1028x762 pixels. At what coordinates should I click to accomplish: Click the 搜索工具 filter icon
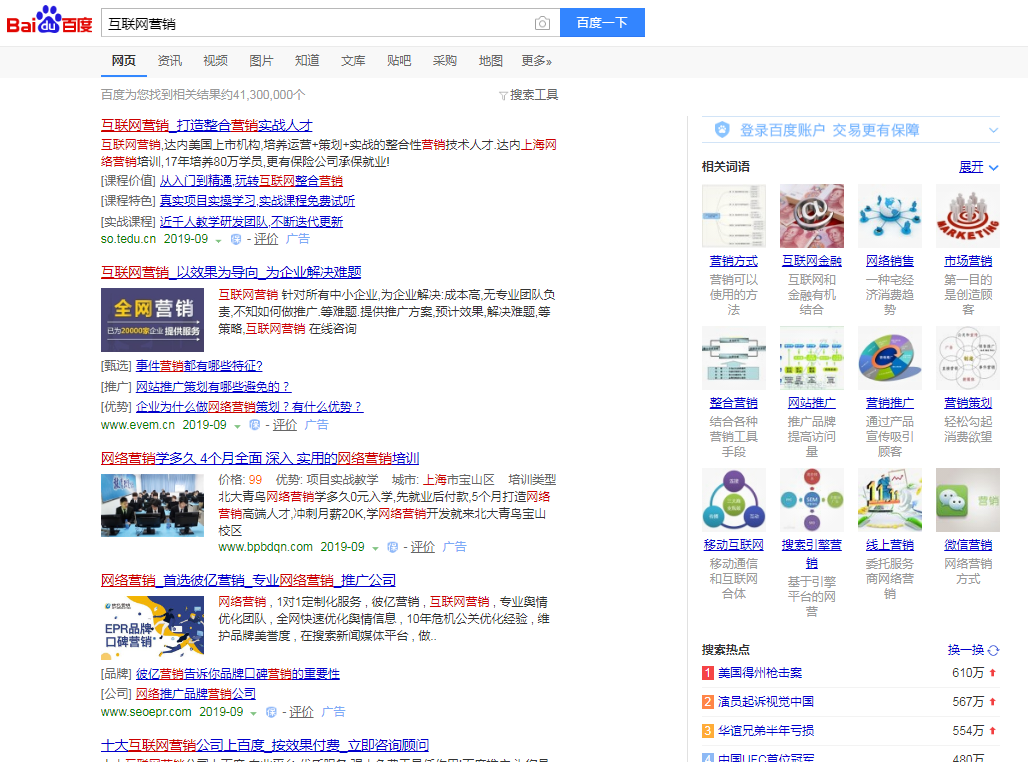click(x=503, y=95)
